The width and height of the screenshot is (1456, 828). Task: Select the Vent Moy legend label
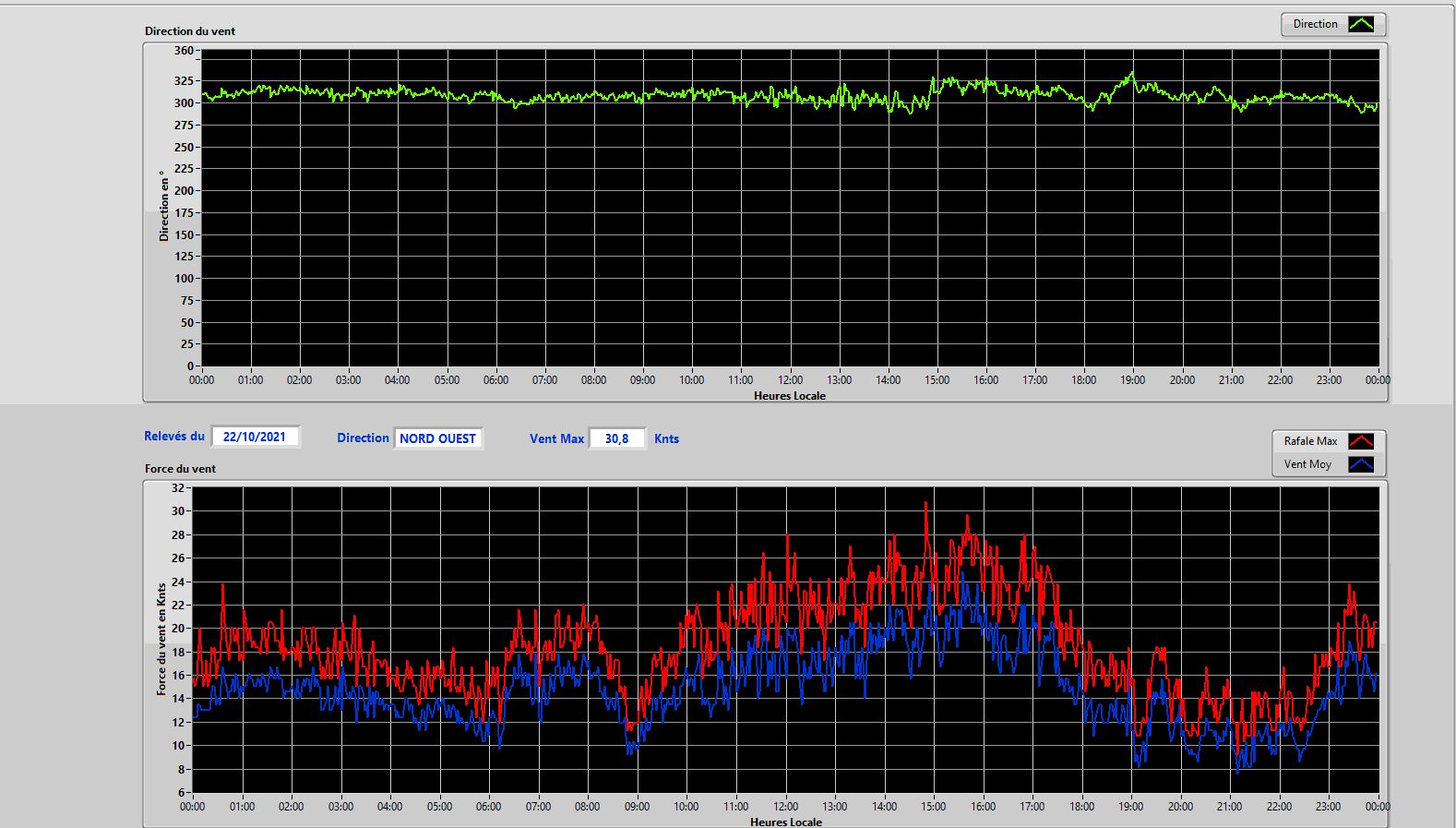coord(1307,464)
